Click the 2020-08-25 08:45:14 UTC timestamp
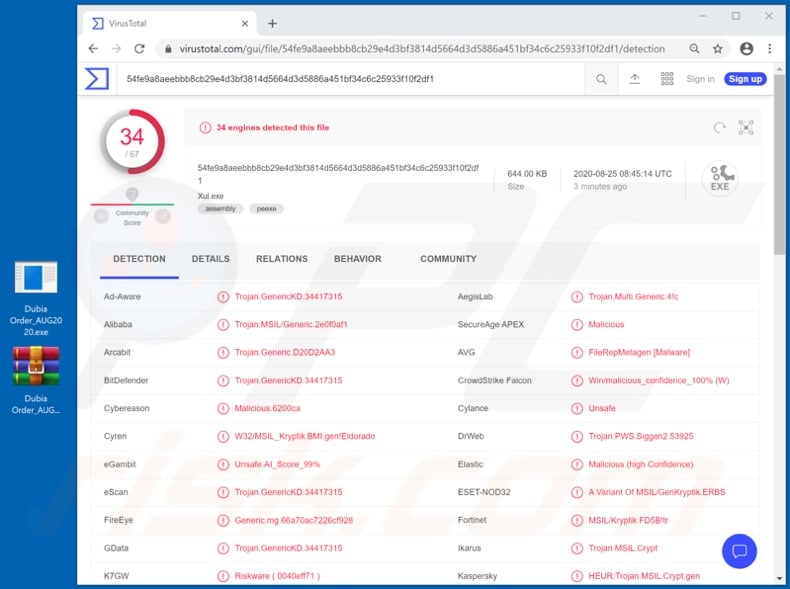 pos(622,174)
